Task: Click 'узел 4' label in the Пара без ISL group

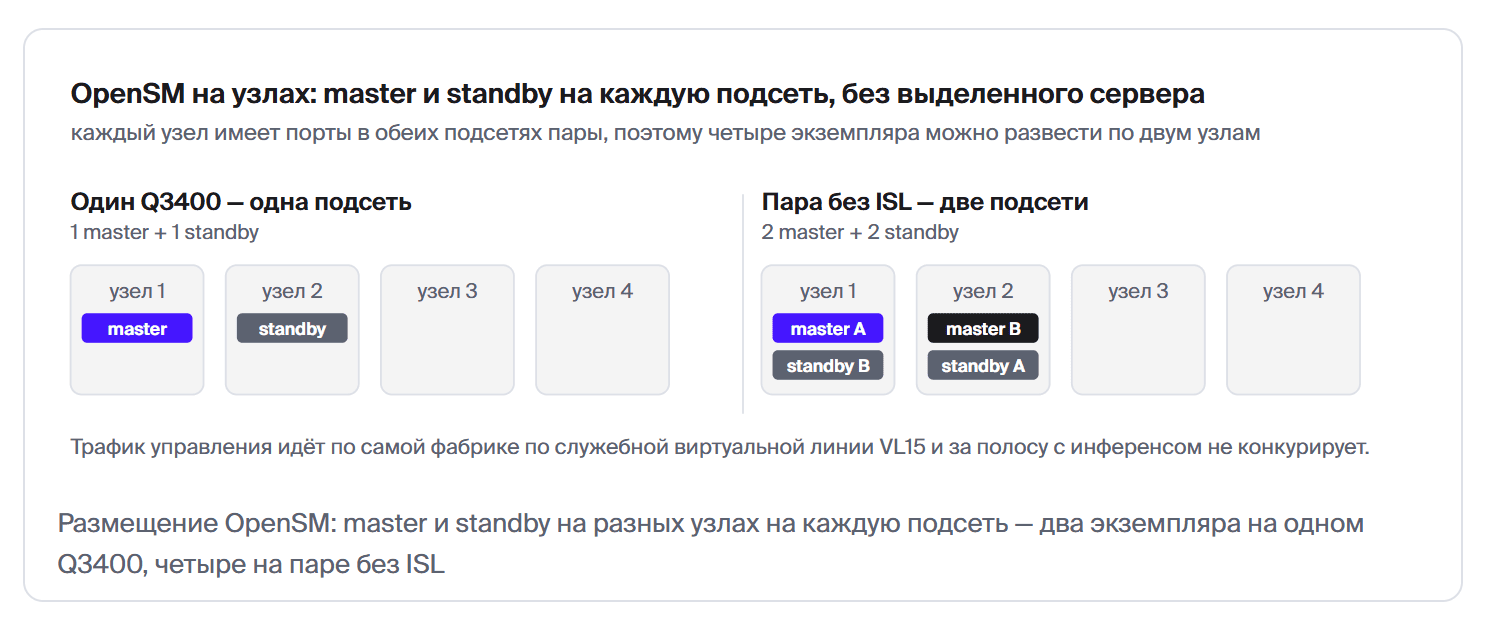Action: click(1293, 292)
